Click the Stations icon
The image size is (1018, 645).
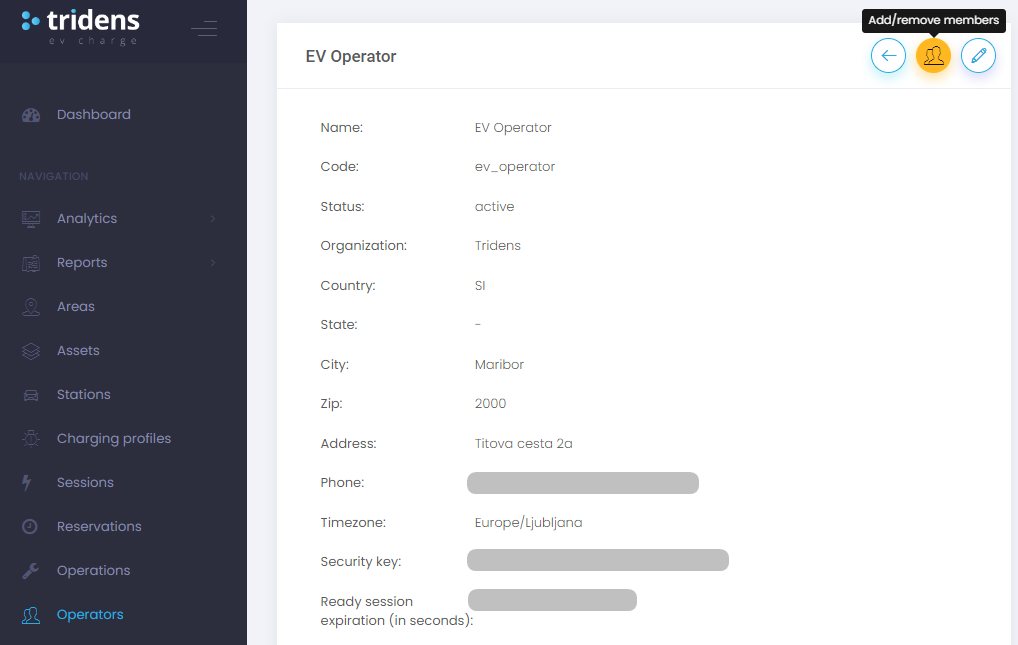point(30,394)
